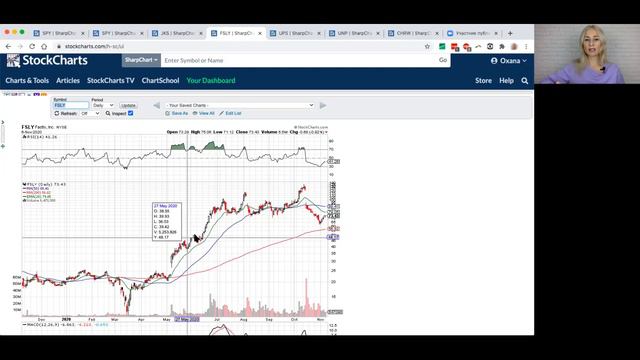Click the Refresh icon

57,113
